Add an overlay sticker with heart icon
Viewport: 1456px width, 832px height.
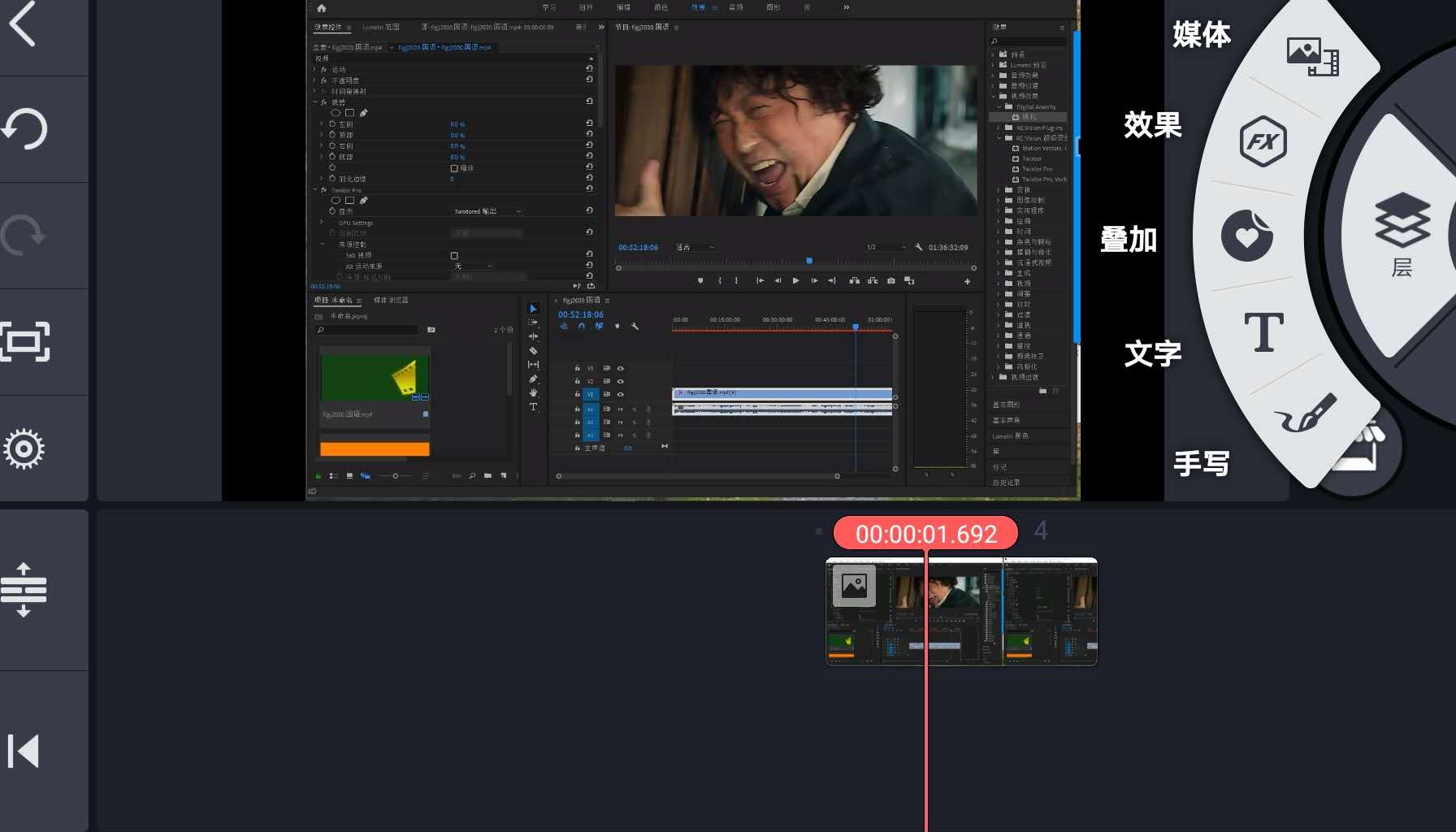point(1246,236)
